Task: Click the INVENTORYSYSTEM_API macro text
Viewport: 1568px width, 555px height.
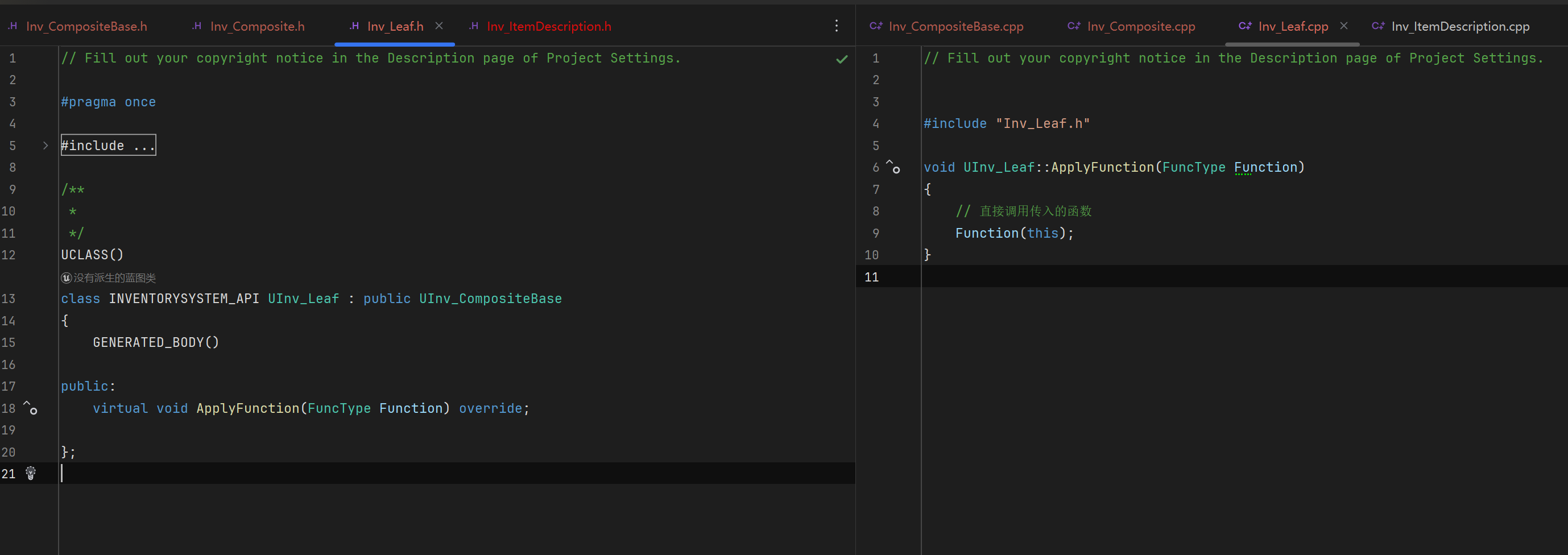Action: [x=184, y=298]
